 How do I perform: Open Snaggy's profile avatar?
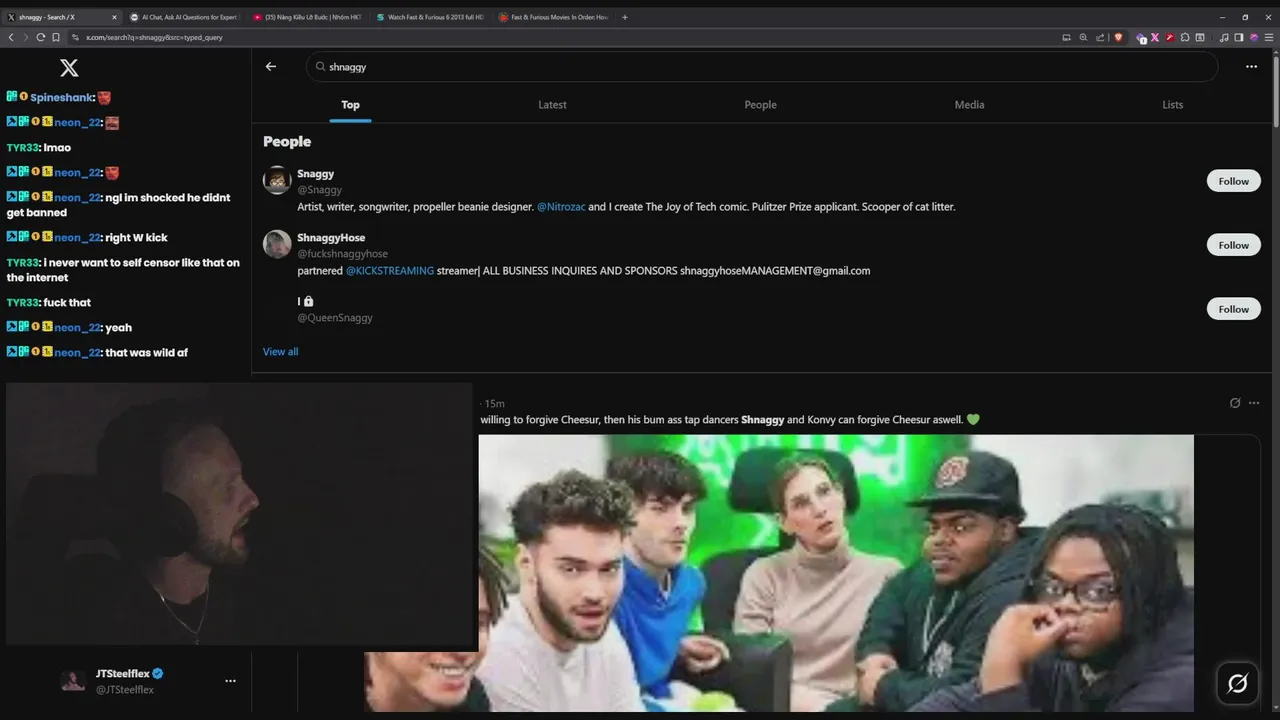point(277,180)
